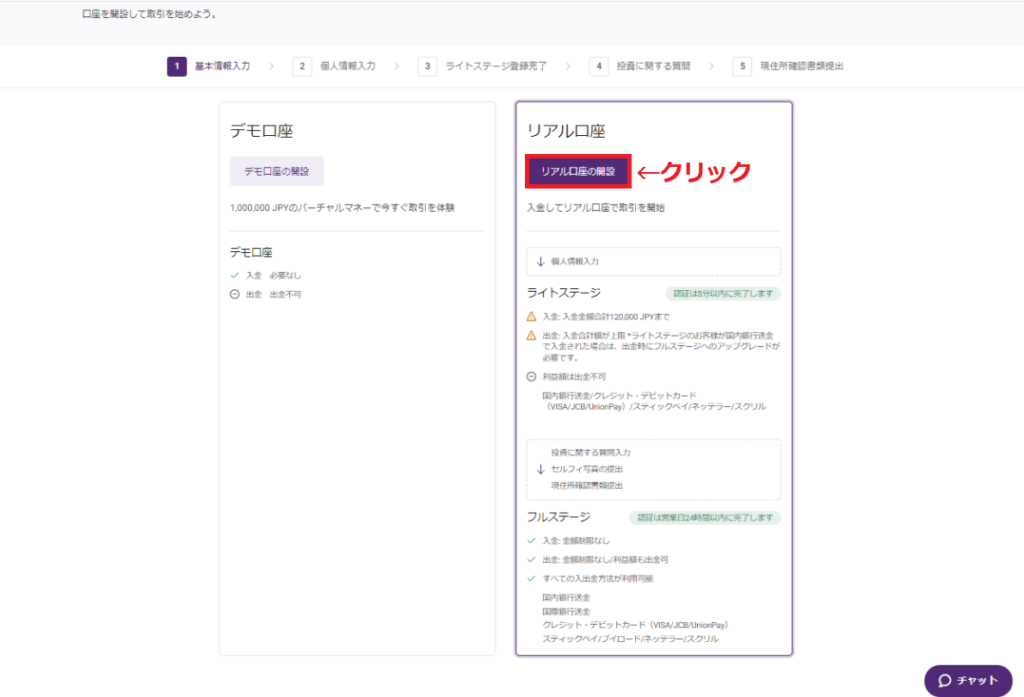The height and width of the screenshot is (697, 1024).
Task: Select step 5 現住所確認書類提出
Action: (x=742, y=66)
